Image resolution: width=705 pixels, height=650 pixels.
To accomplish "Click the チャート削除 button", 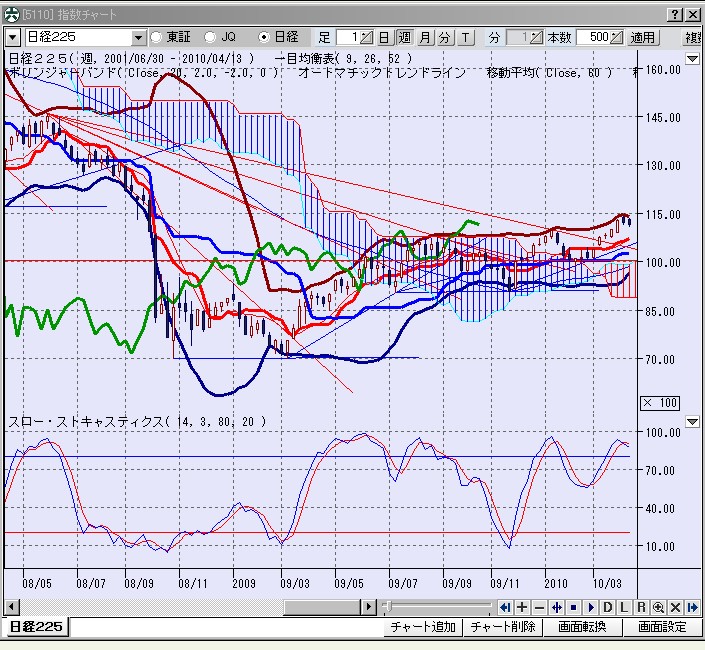I will click(503, 627).
